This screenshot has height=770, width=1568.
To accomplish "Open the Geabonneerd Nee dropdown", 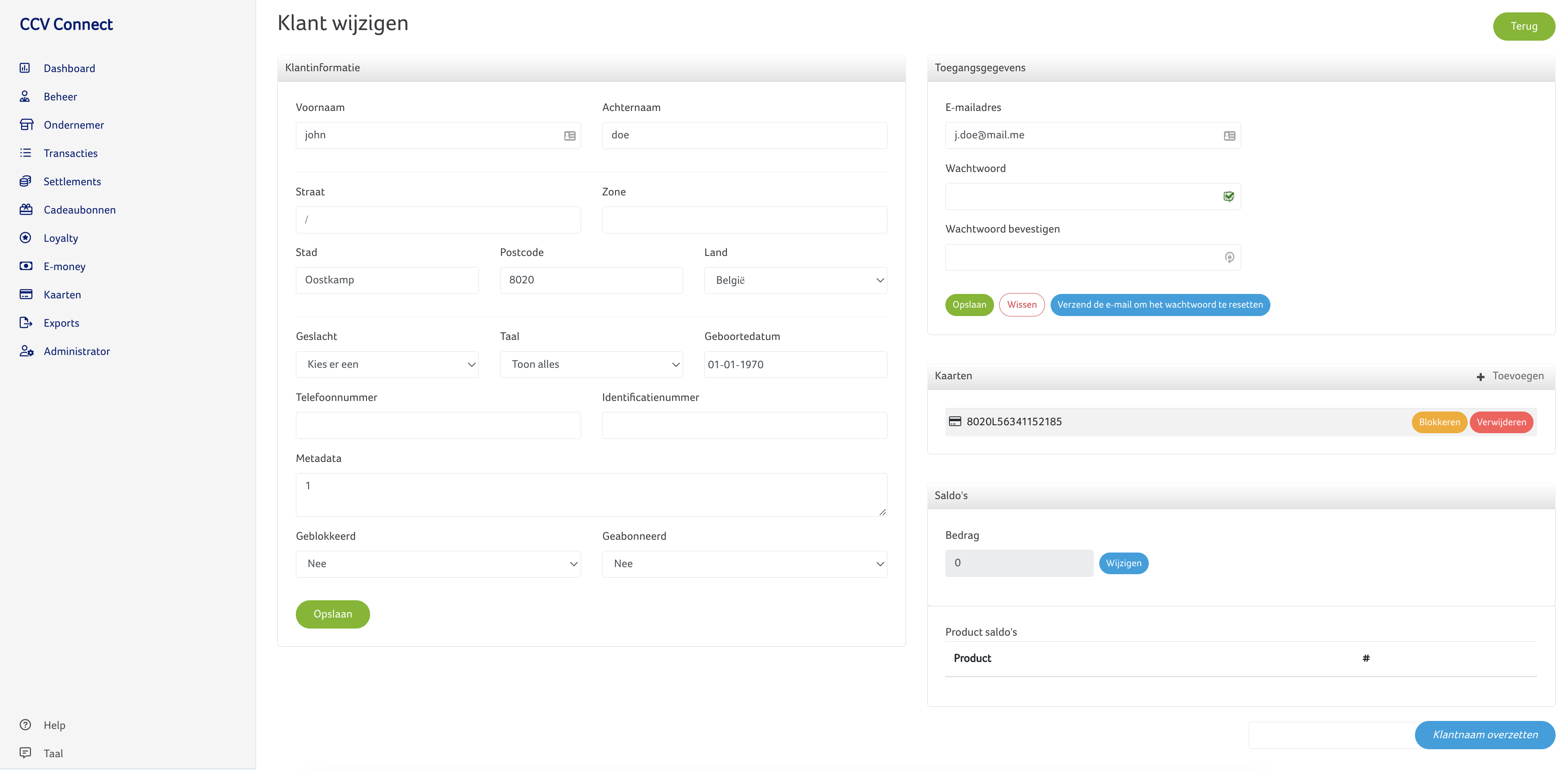I will [744, 564].
